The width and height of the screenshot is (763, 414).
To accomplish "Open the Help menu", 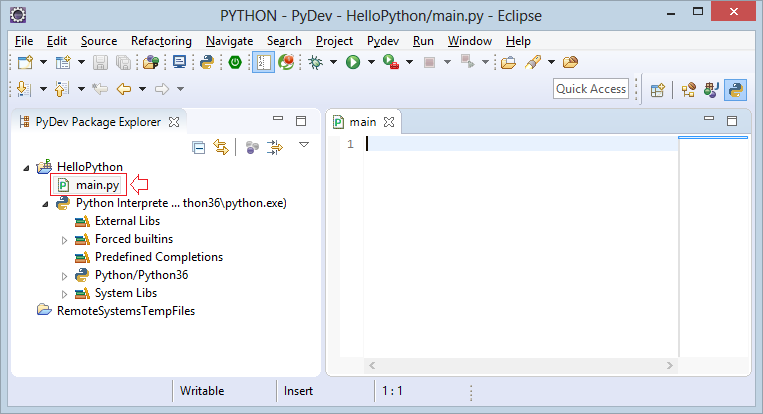I will point(518,41).
